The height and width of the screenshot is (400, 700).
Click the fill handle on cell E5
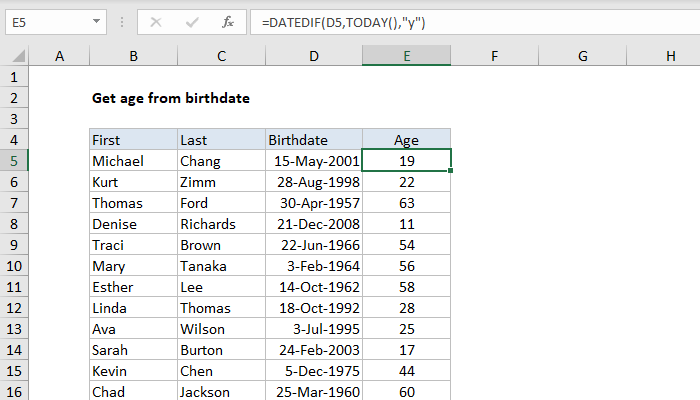pyautogui.click(x=451, y=171)
